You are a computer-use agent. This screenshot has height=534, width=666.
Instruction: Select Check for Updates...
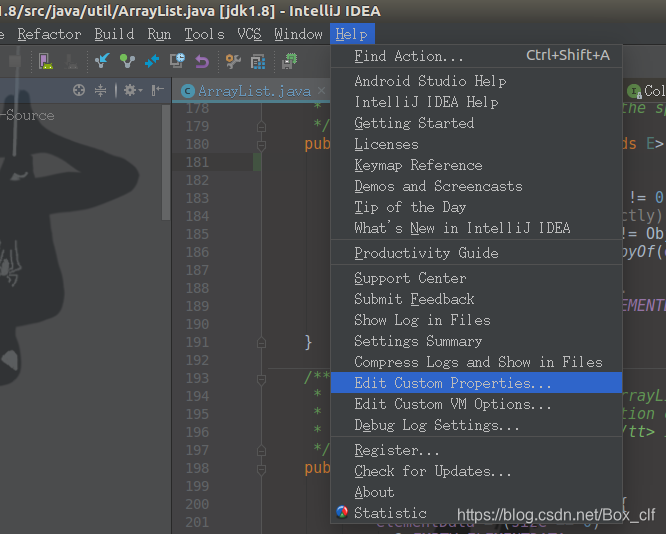[x=476, y=471]
